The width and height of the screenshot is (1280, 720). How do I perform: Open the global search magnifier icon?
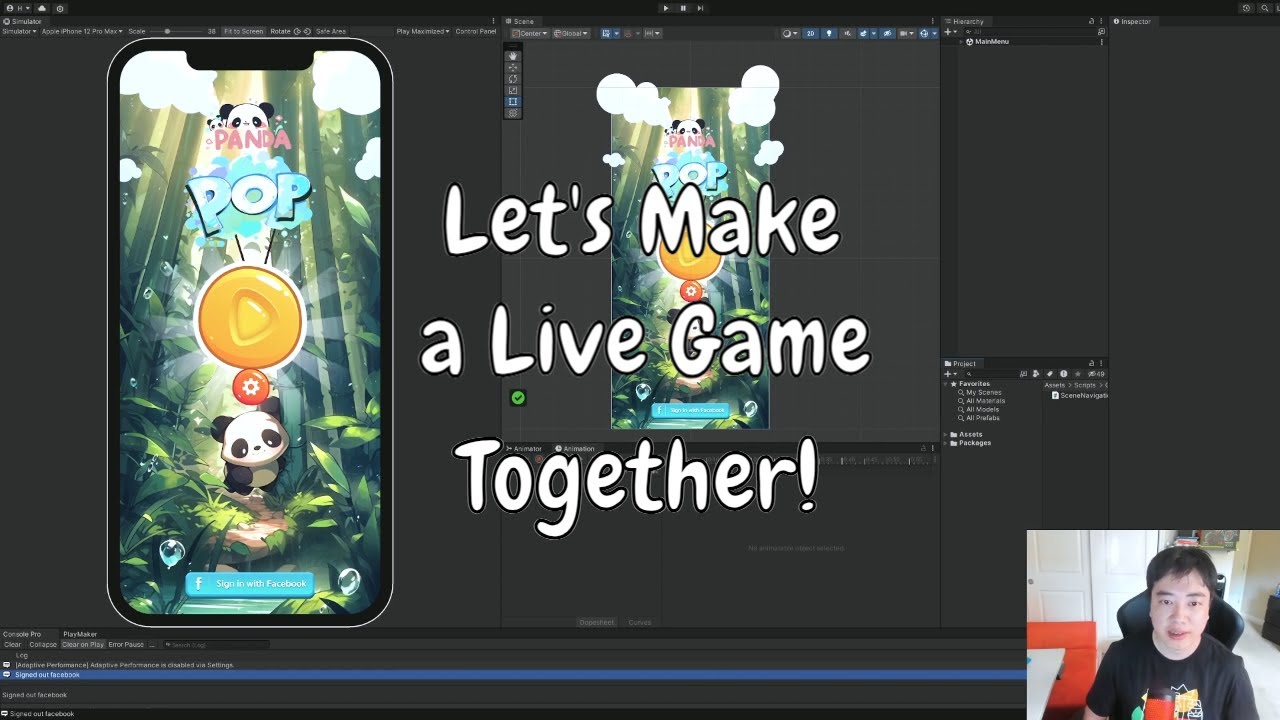1263,8
